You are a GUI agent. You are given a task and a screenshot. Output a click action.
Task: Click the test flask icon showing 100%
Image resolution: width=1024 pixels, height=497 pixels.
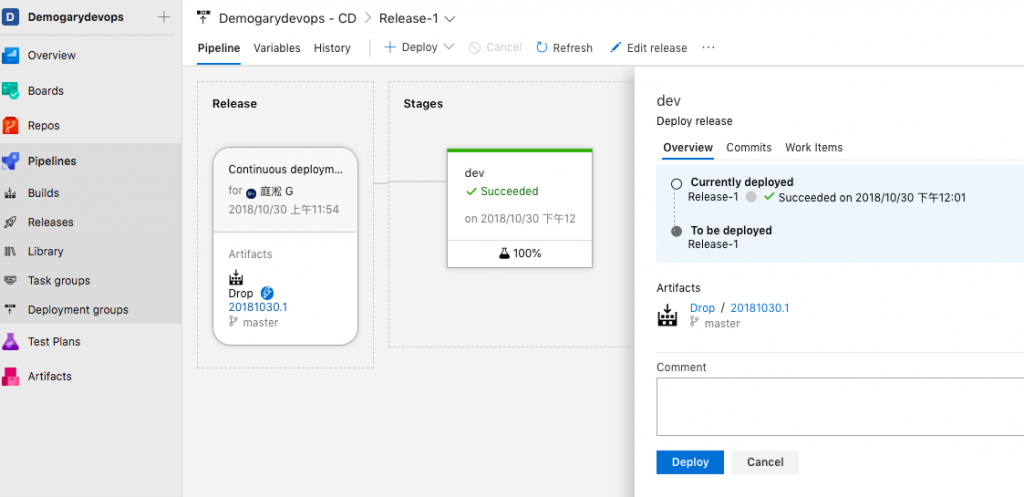(x=504, y=253)
